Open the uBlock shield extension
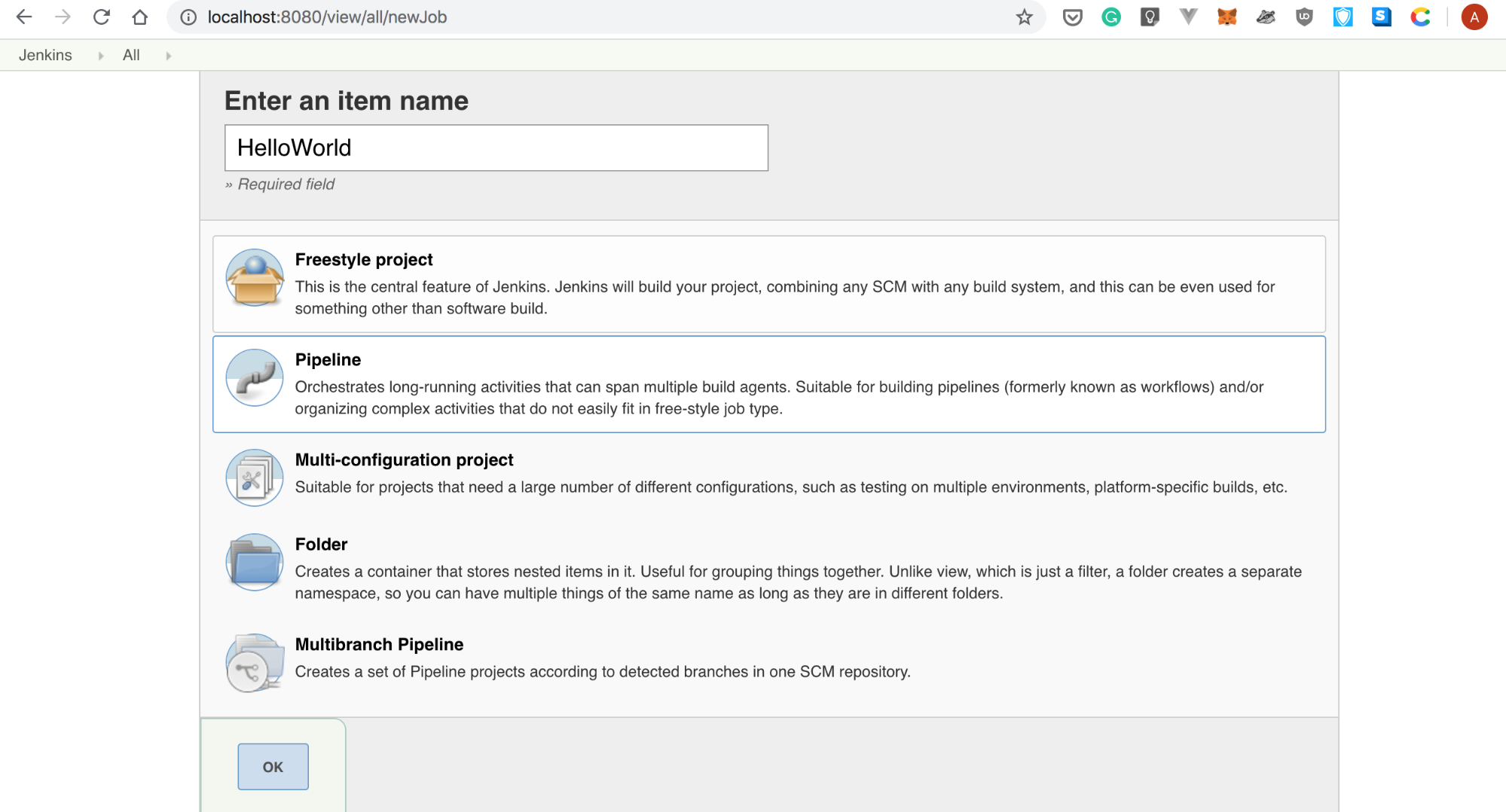The width and height of the screenshot is (1506, 812). [1304, 17]
